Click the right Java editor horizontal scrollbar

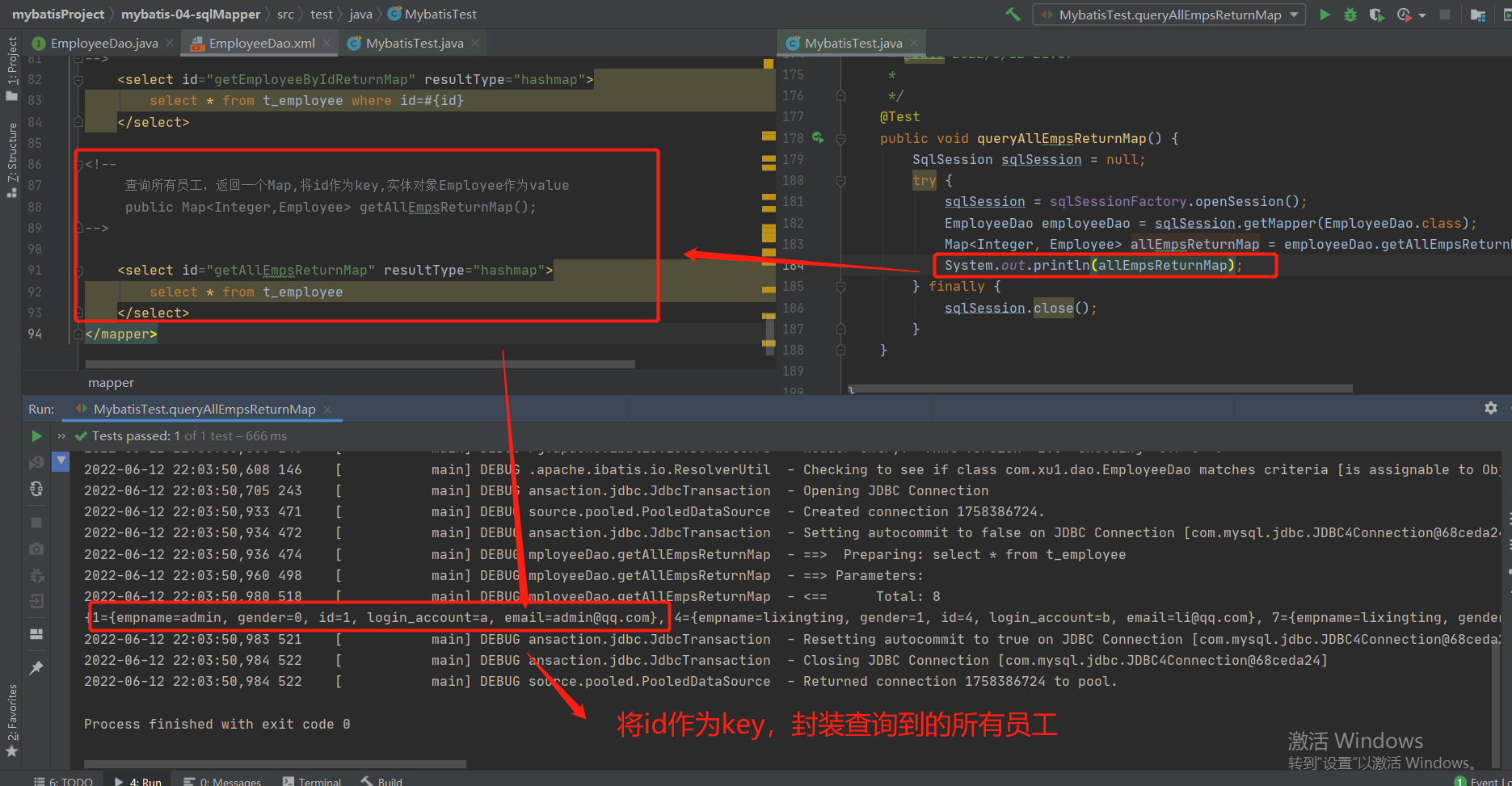1100,389
